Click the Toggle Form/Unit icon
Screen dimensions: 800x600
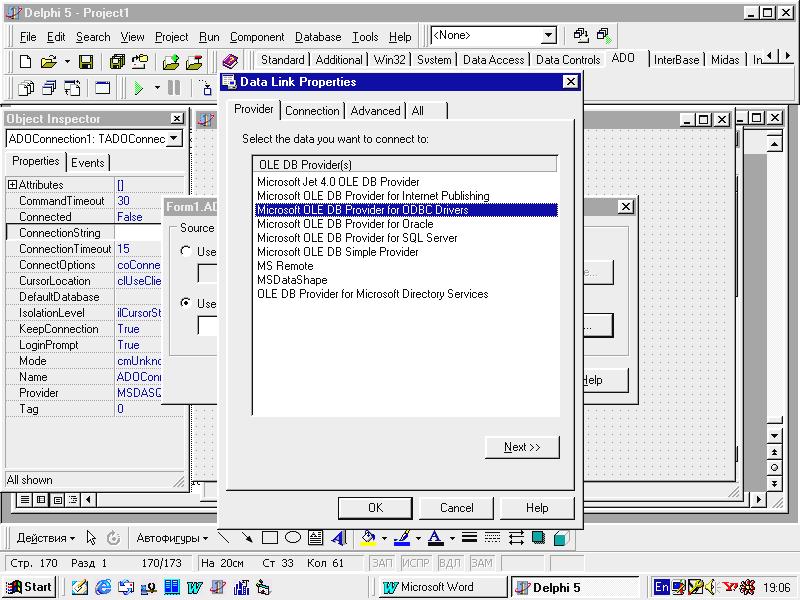72,88
